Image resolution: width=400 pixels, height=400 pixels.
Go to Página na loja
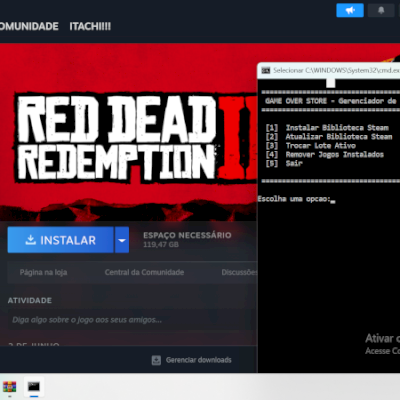pyautogui.click(x=43, y=272)
